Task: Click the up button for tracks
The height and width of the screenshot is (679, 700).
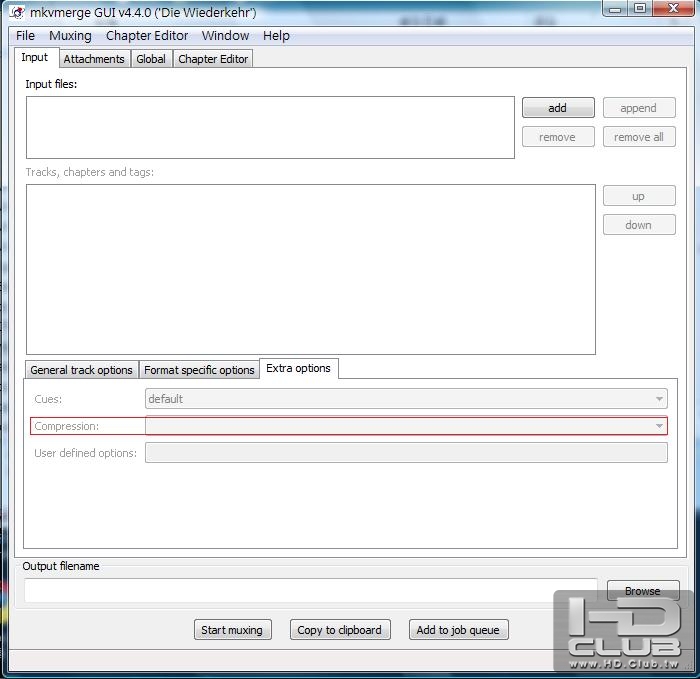Action: [x=639, y=196]
